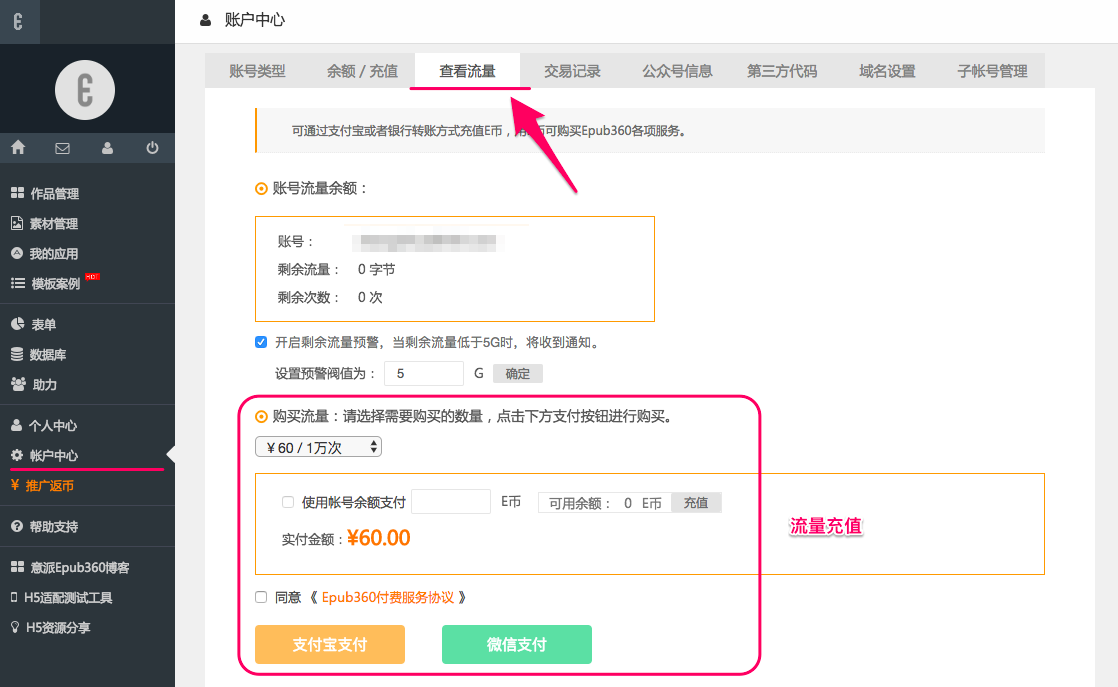Toggle the 开启剩余流量预警 checkbox
This screenshot has width=1118, height=687.
point(261,342)
